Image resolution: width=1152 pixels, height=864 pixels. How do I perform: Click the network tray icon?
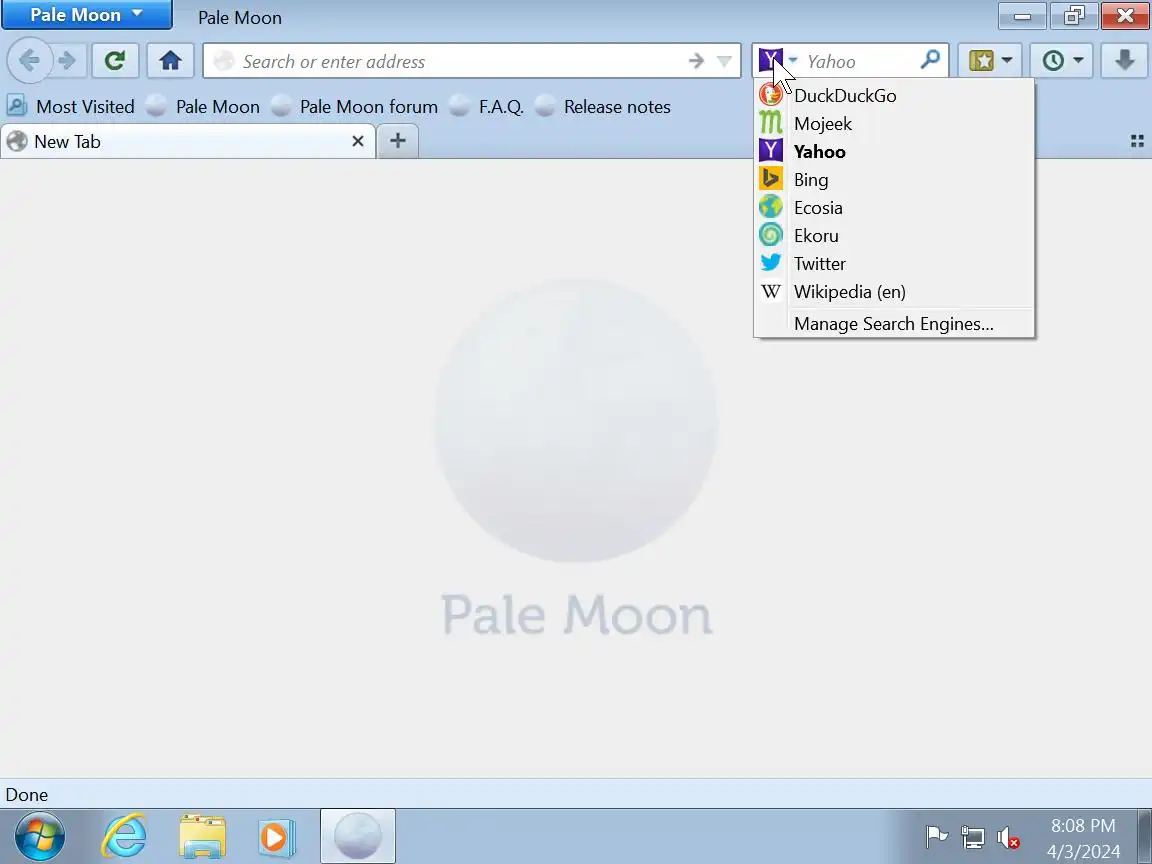click(x=973, y=837)
